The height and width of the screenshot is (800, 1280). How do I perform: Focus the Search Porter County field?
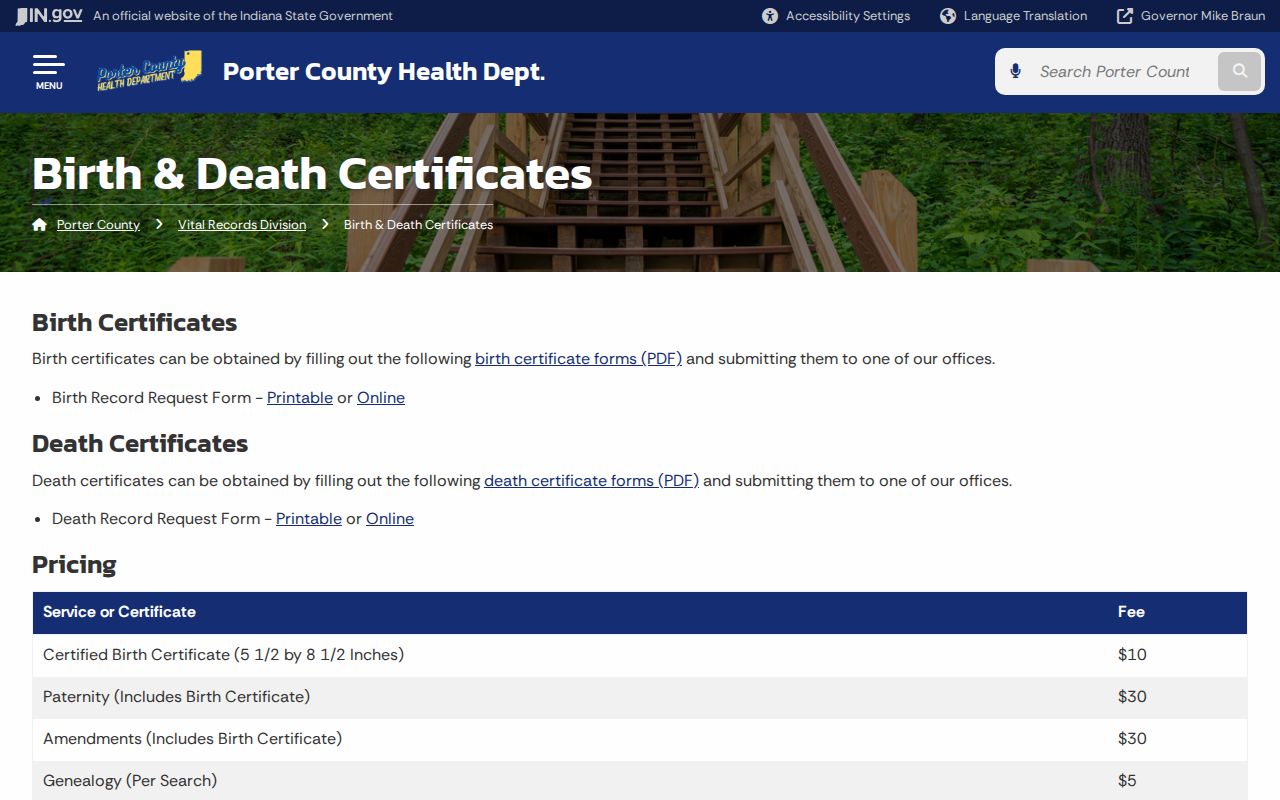pos(1115,72)
